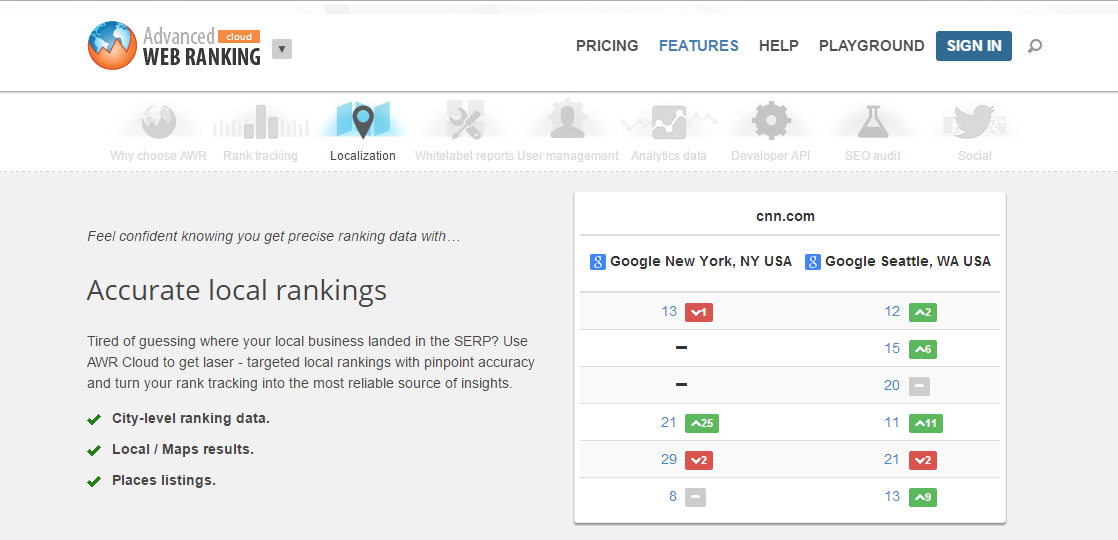The width and height of the screenshot is (1118, 540).
Task: Click the checkmark beside Places listings
Action: coord(93,482)
